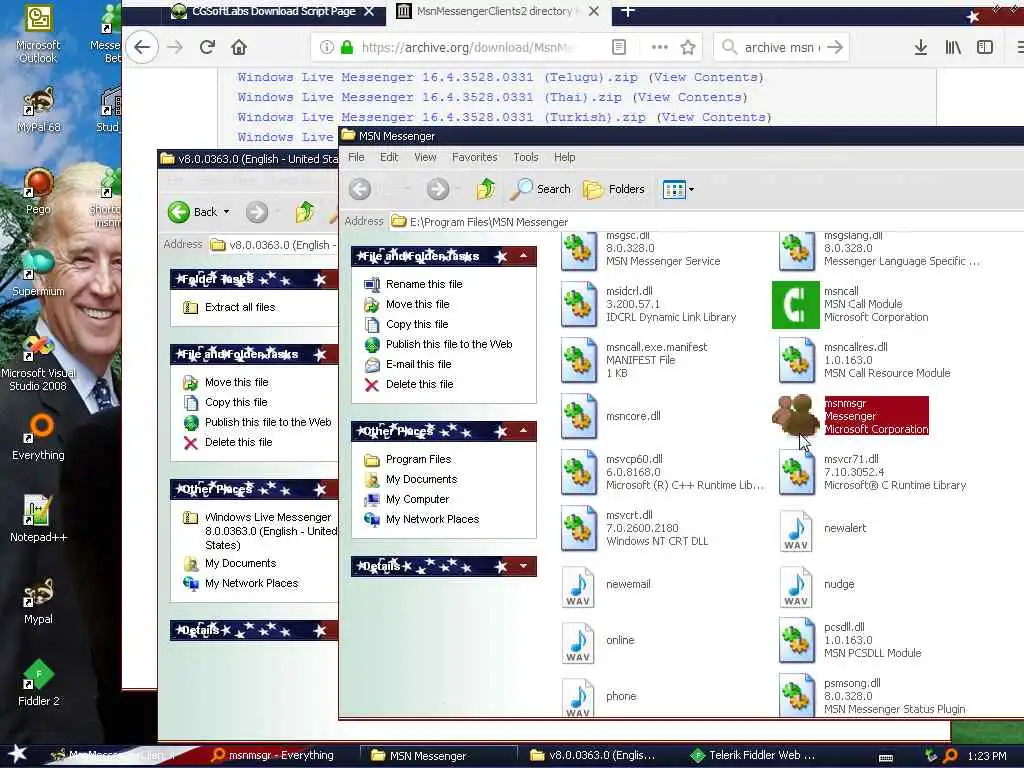Select the newemail WAV file

tap(605, 584)
